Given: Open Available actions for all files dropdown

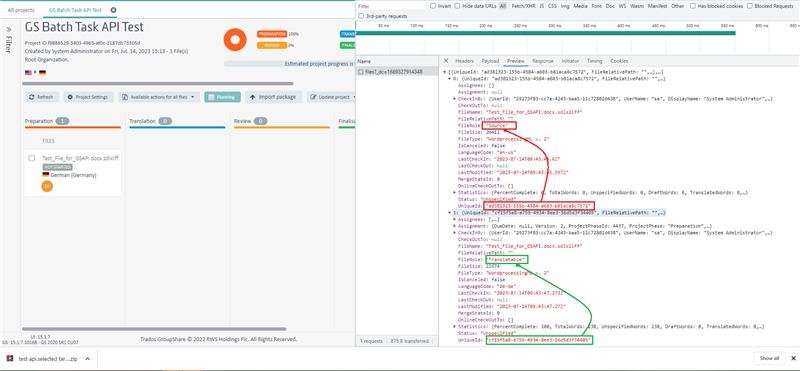Looking at the screenshot, I should pos(159,97).
